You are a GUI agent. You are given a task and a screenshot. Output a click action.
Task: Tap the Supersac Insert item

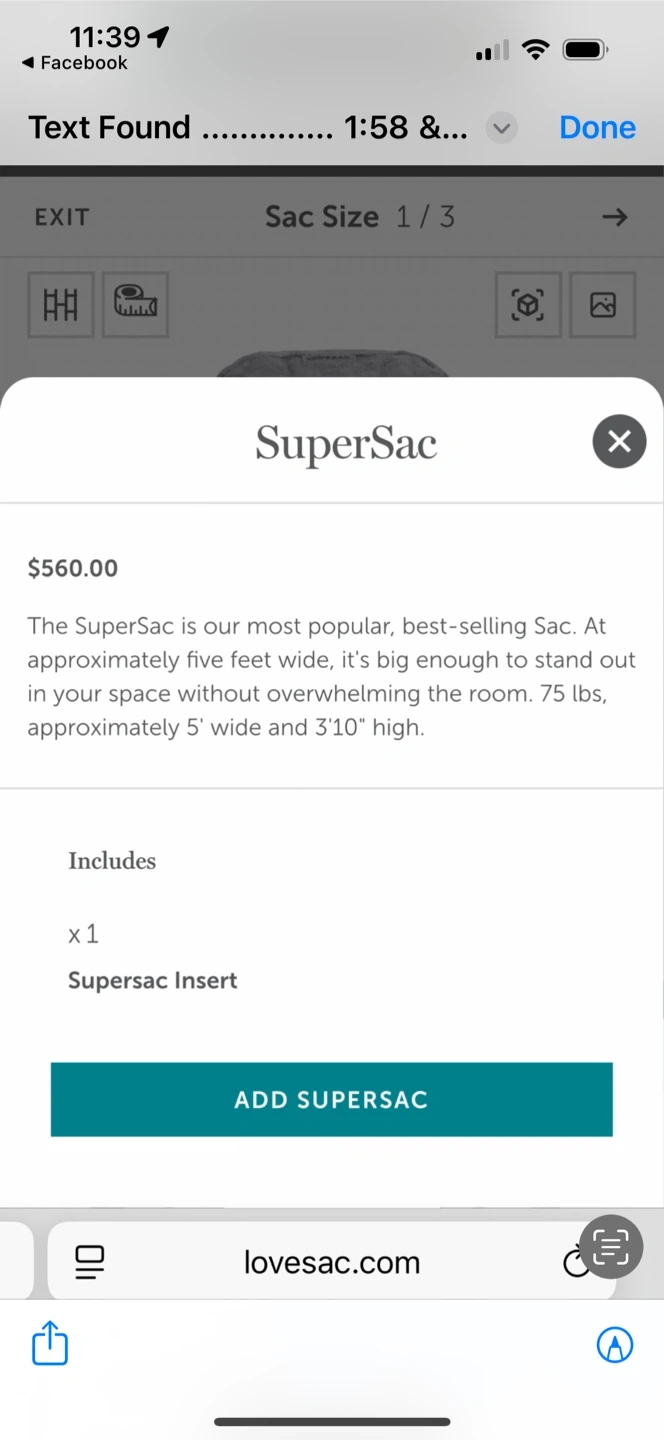(153, 980)
